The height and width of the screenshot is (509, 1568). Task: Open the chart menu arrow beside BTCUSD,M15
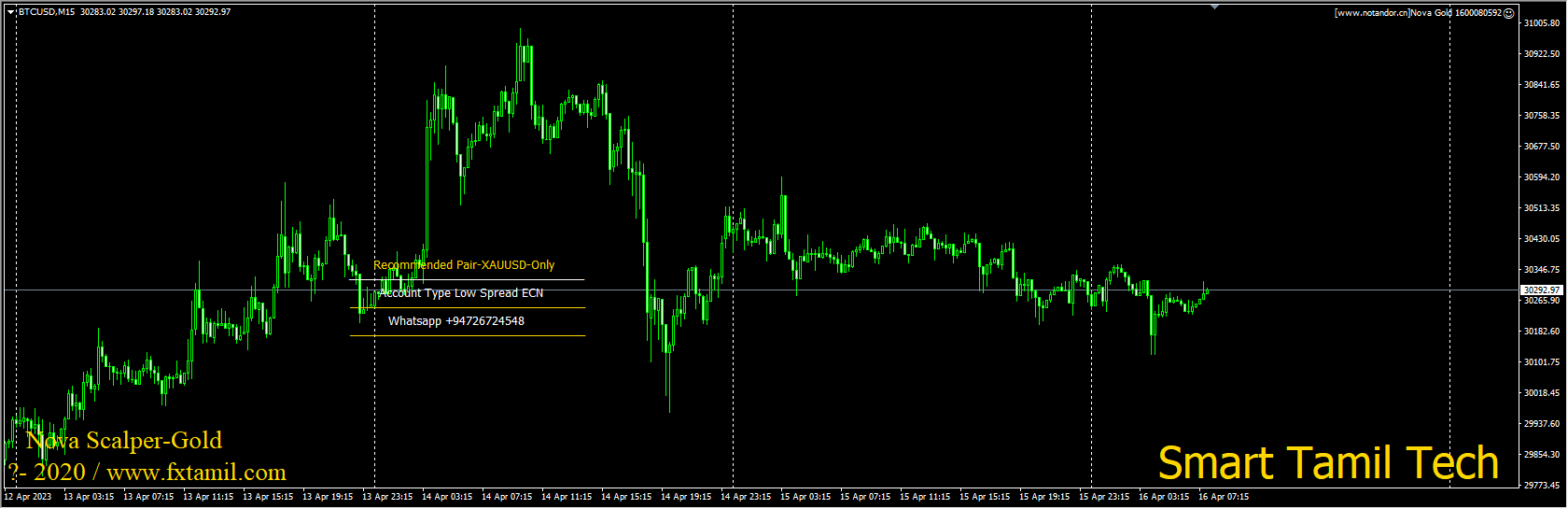pyautogui.click(x=11, y=12)
